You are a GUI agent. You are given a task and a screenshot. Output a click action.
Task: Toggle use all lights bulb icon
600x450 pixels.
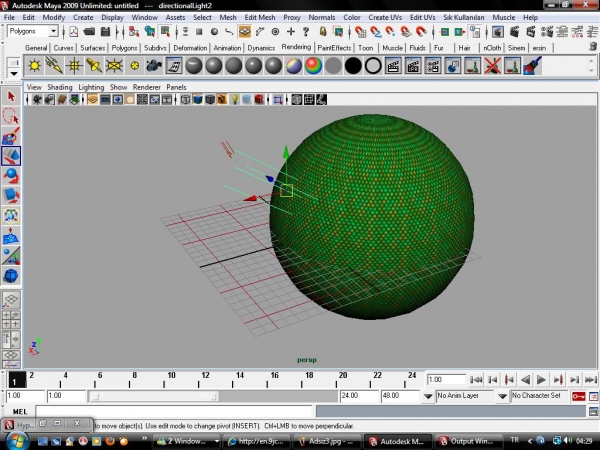235,100
